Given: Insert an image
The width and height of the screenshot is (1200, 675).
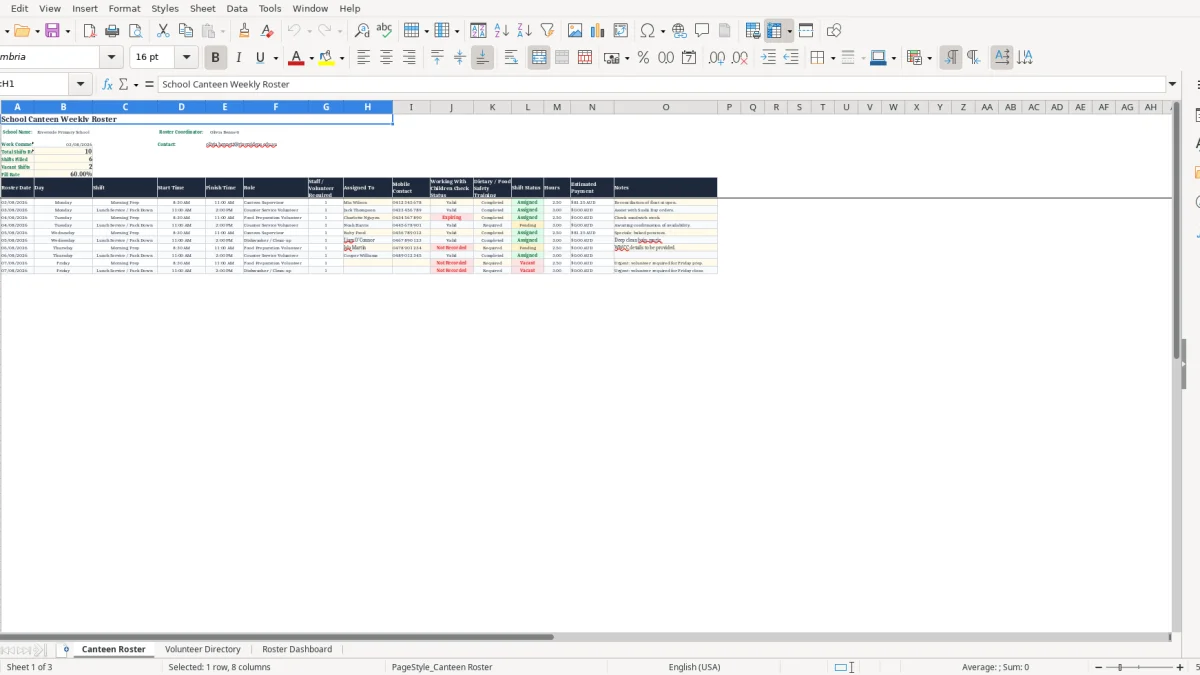Looking at the screenshot, I should coord(575,31).
